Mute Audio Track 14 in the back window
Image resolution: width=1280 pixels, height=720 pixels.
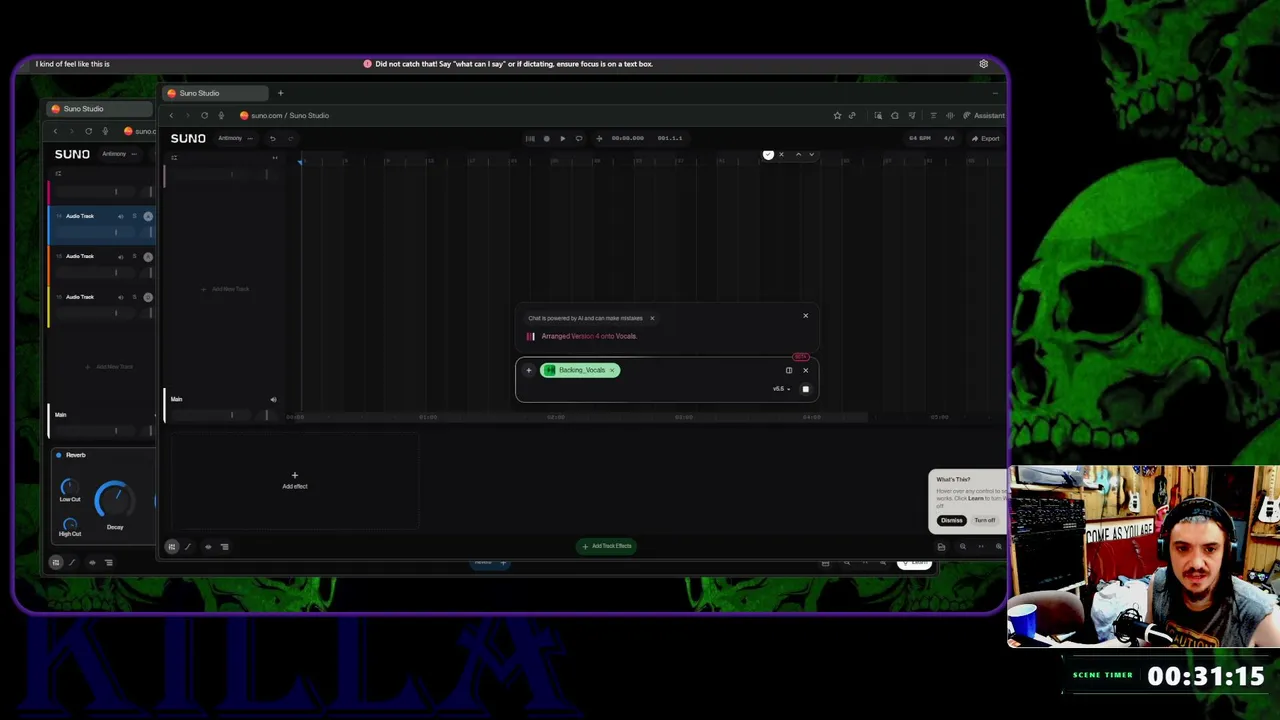(121, 216)
